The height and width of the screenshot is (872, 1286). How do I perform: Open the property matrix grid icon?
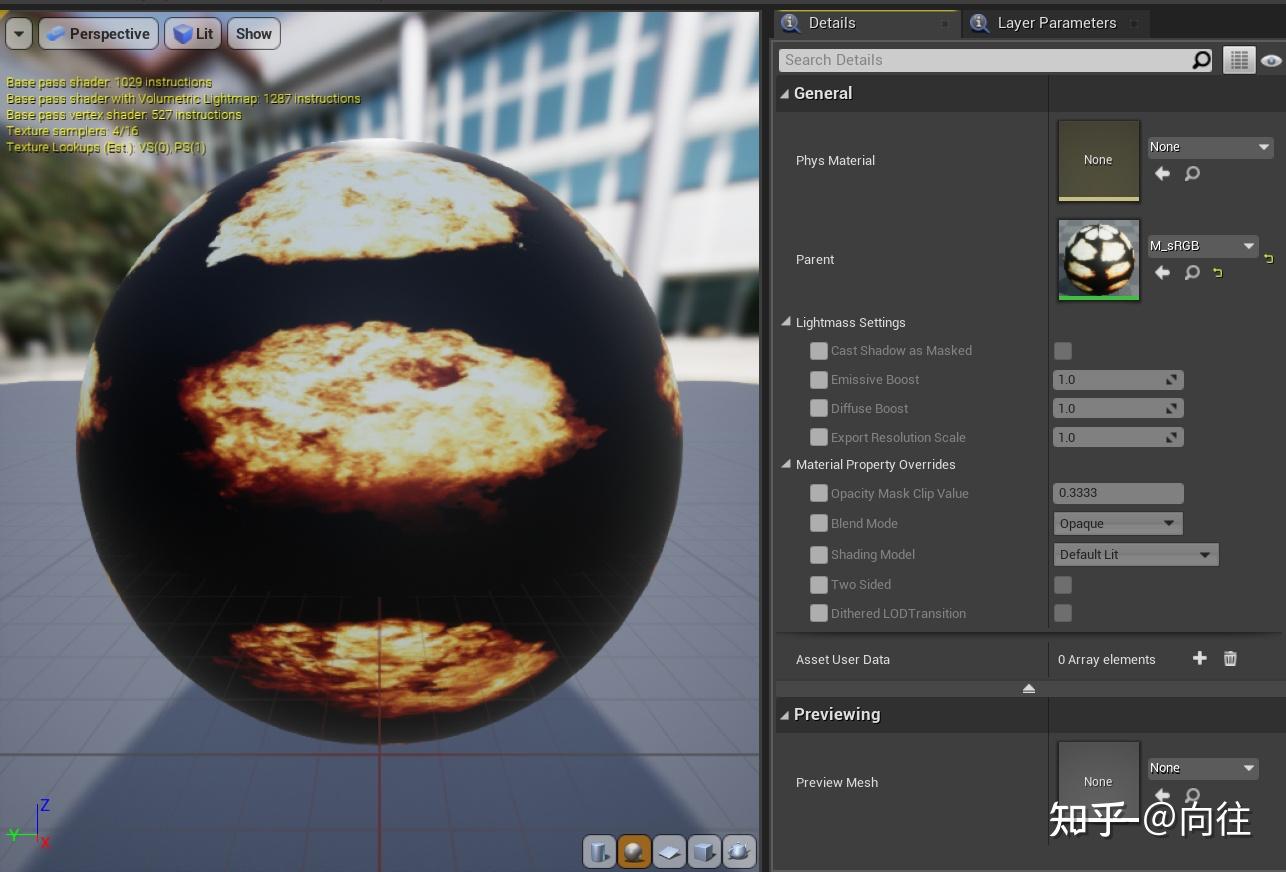1238,60
